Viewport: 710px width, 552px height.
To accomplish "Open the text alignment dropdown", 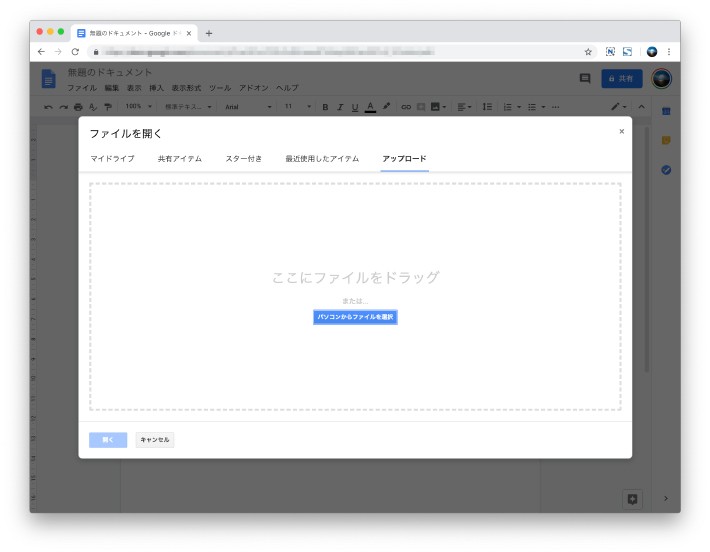I will point(464,107).
